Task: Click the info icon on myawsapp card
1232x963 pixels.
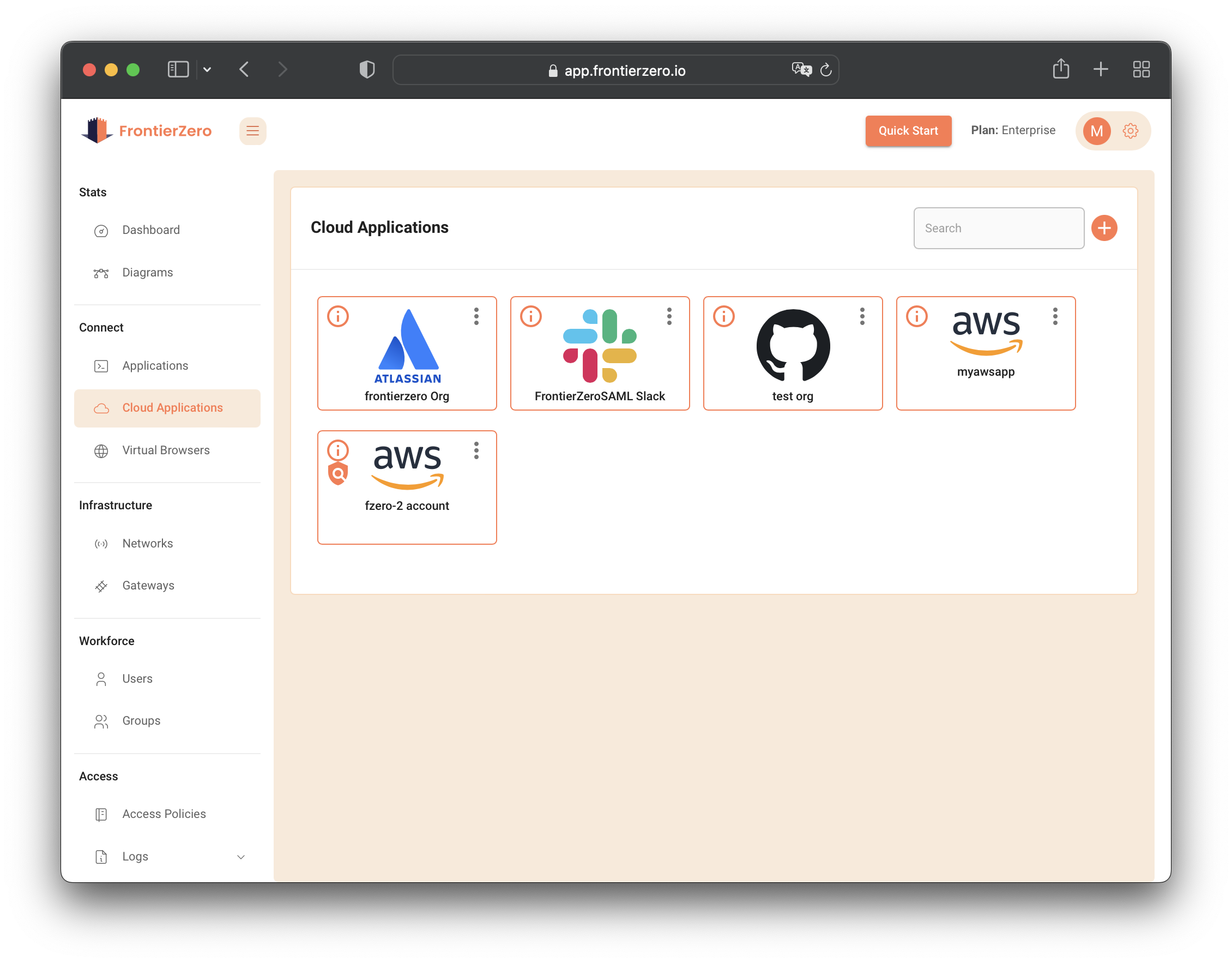Action: coord(917,316)
